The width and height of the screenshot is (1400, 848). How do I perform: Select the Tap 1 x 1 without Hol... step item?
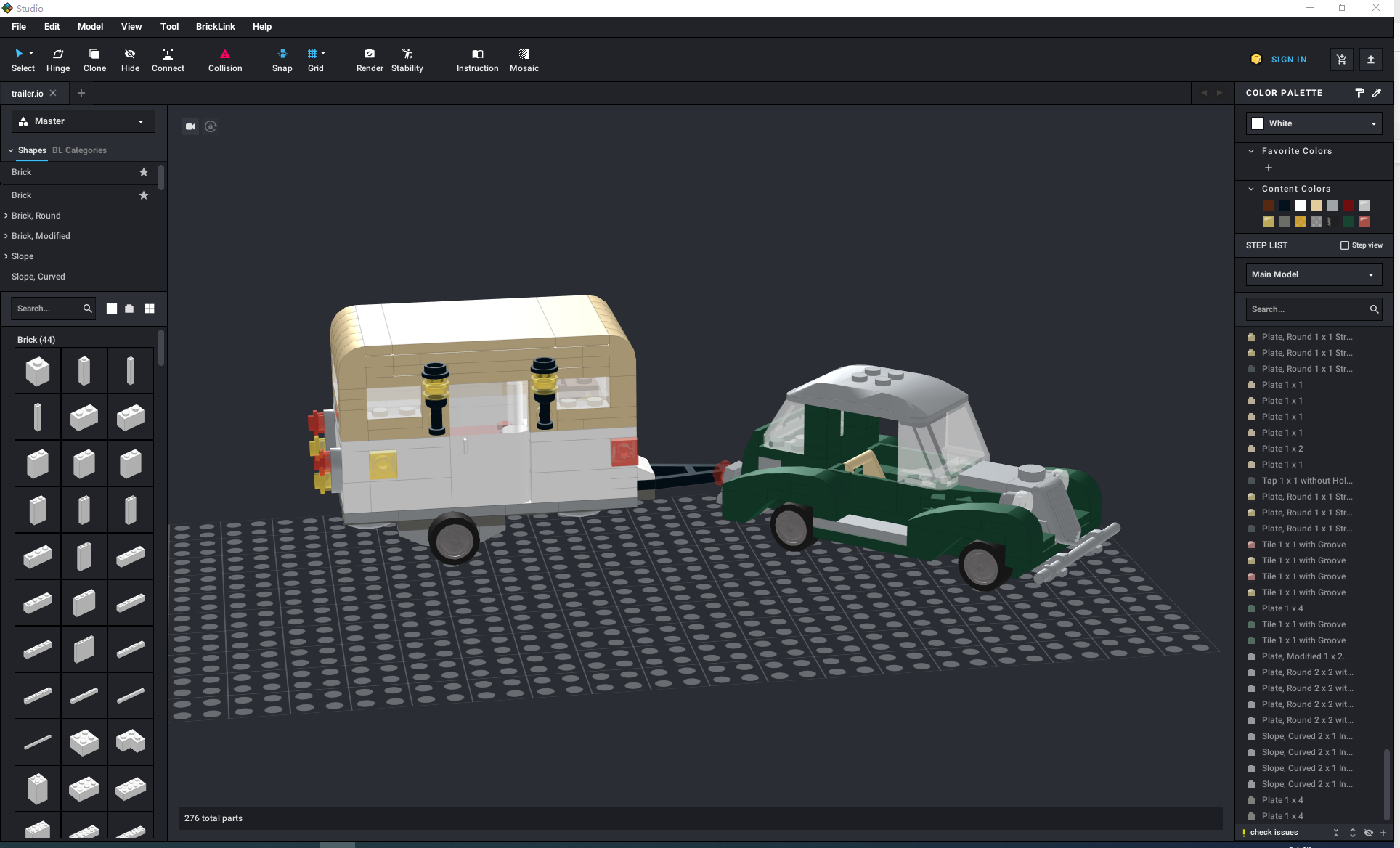tap(1307, 481)
